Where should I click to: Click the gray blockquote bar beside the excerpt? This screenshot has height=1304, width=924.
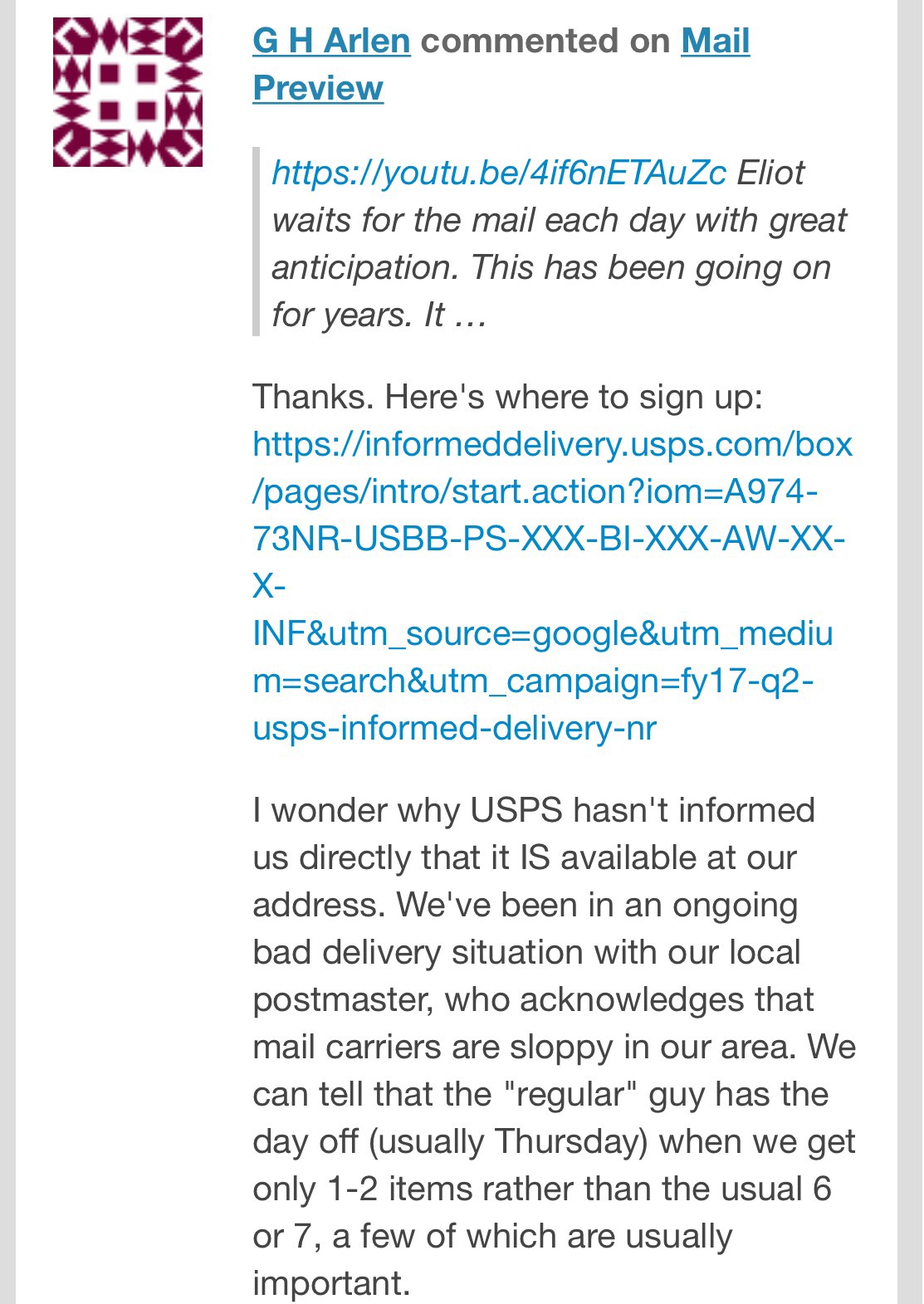click(x=257, y=242)
